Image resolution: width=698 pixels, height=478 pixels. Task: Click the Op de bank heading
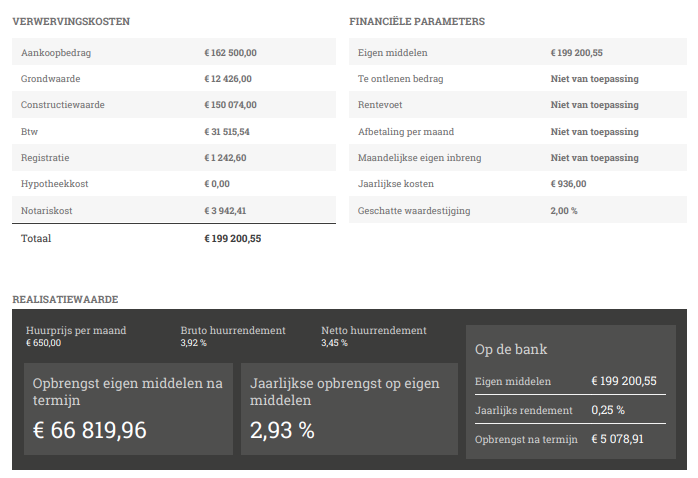coord(511,349)
